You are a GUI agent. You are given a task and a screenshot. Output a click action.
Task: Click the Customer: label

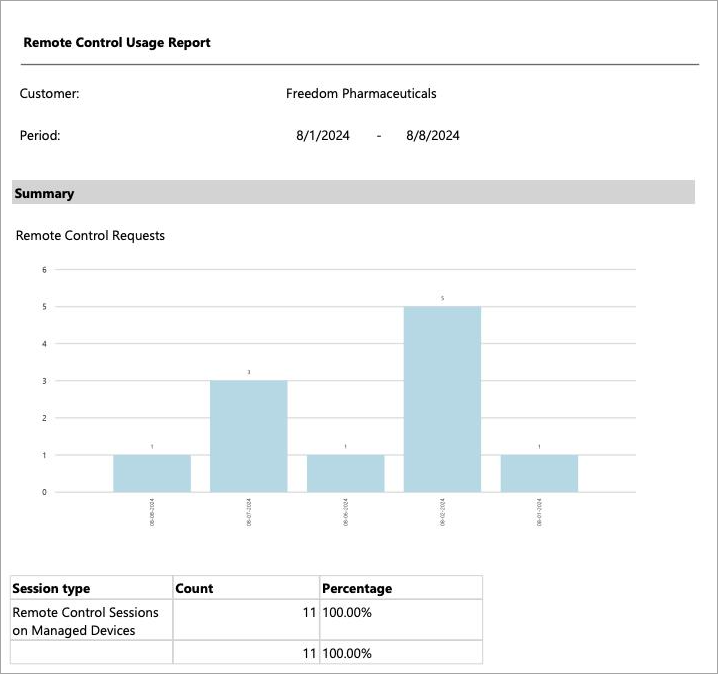pos(49,94)
